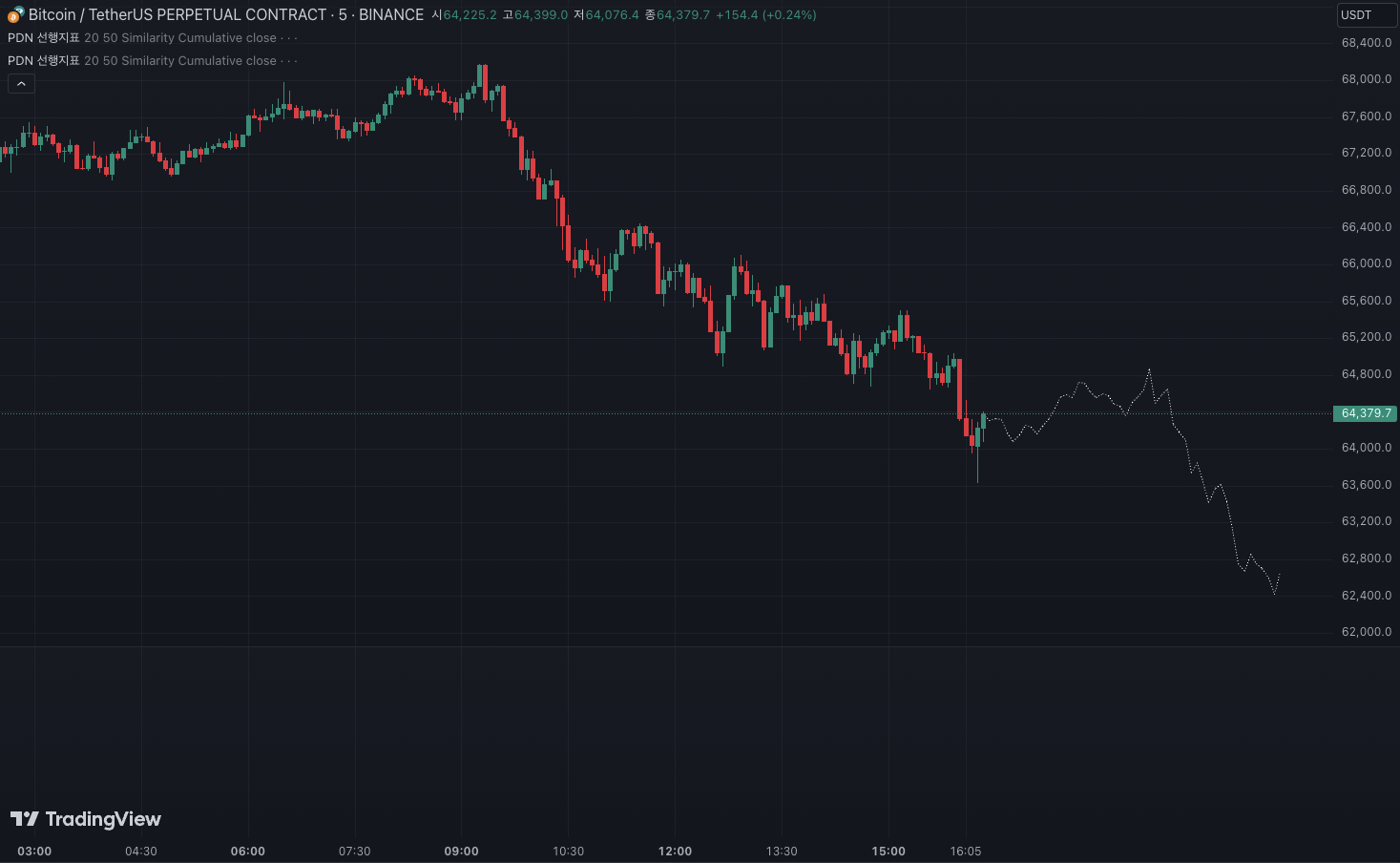Click the 64,800.0 price axis label
The height and width of the screenshot is (863, 1400).
[x=1367, y=374]
